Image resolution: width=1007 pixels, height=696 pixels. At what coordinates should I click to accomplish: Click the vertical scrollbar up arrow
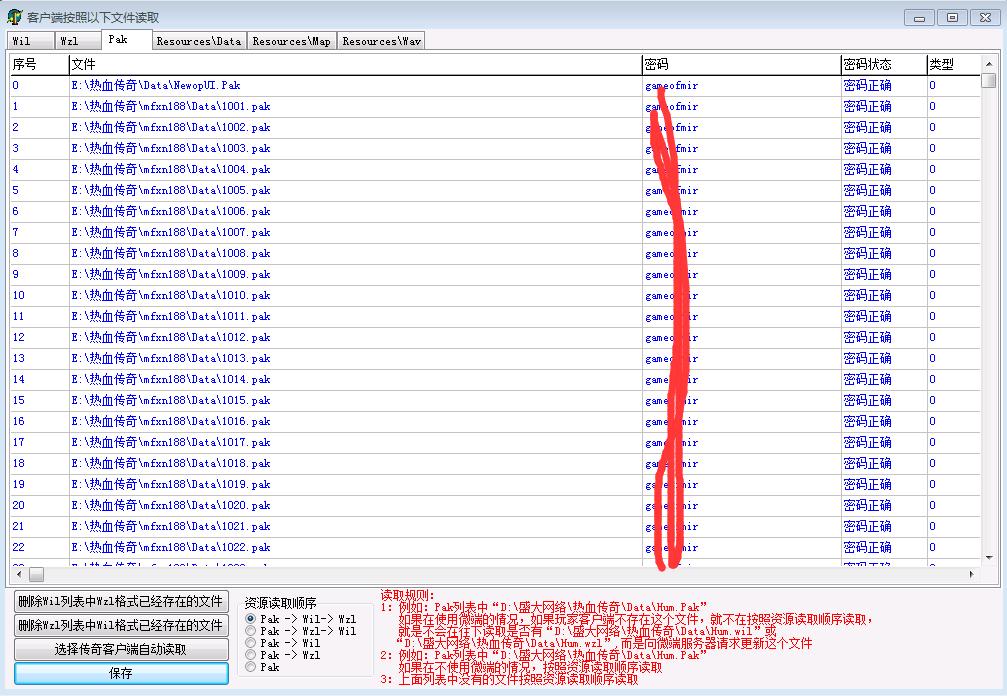click(988, 64)
